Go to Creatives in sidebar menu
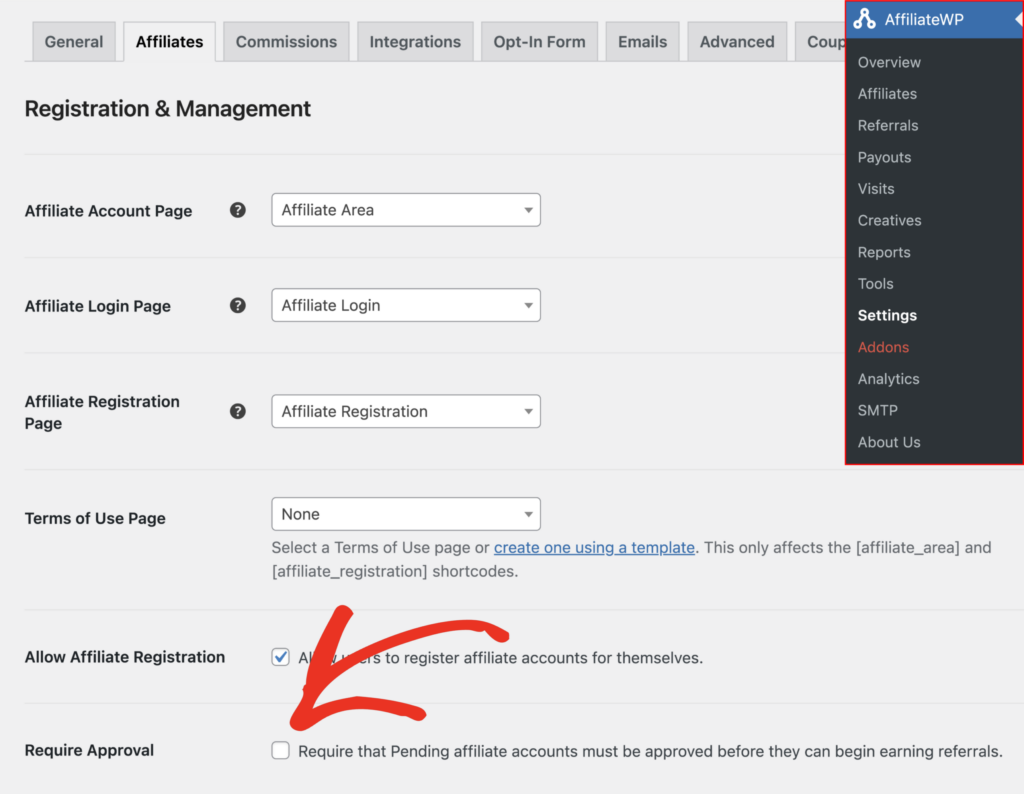The width and height of the screenshot is (1024, 794). 889,221
